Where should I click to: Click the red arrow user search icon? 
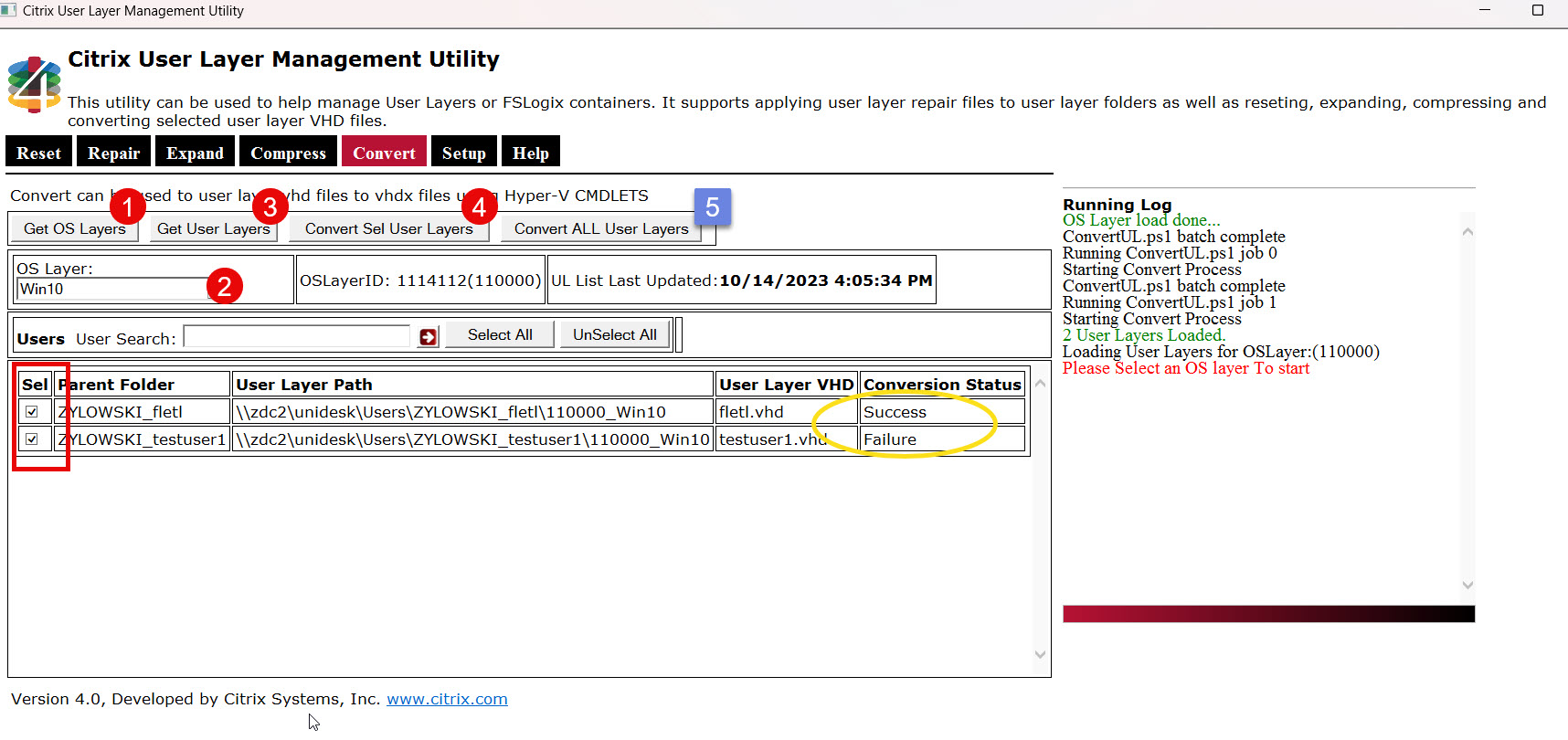(x=428, y=337)
